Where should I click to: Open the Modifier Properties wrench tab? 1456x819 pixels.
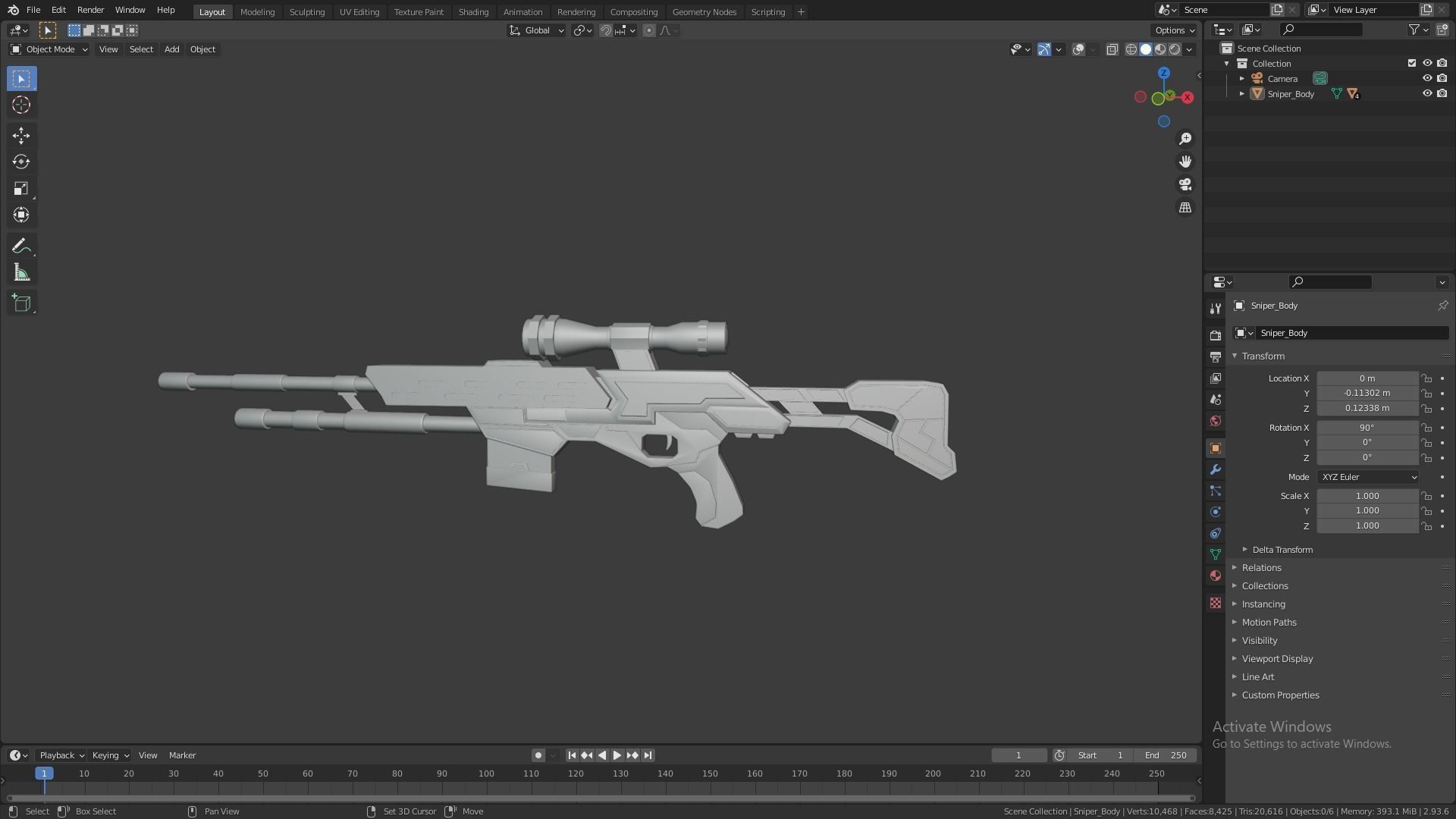(1216, 470)
